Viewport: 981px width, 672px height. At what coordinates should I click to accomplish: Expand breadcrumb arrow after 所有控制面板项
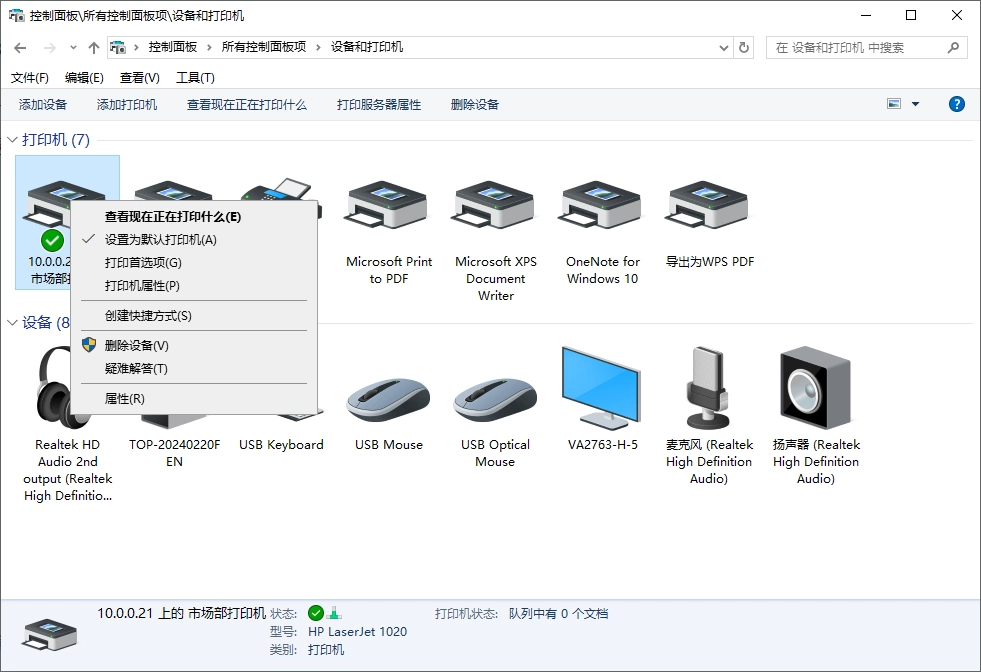click(318, 48)
